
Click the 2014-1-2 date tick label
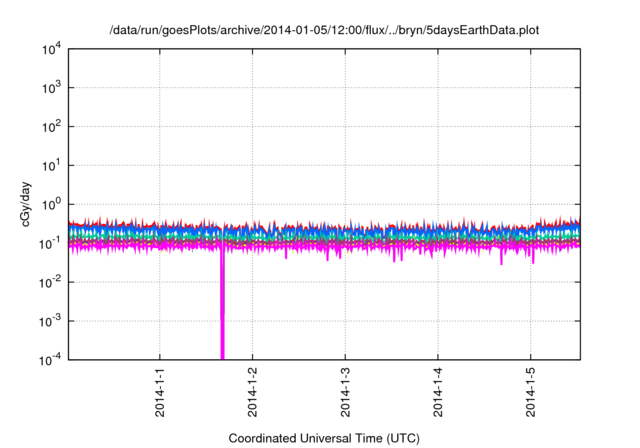pos(252,393)
